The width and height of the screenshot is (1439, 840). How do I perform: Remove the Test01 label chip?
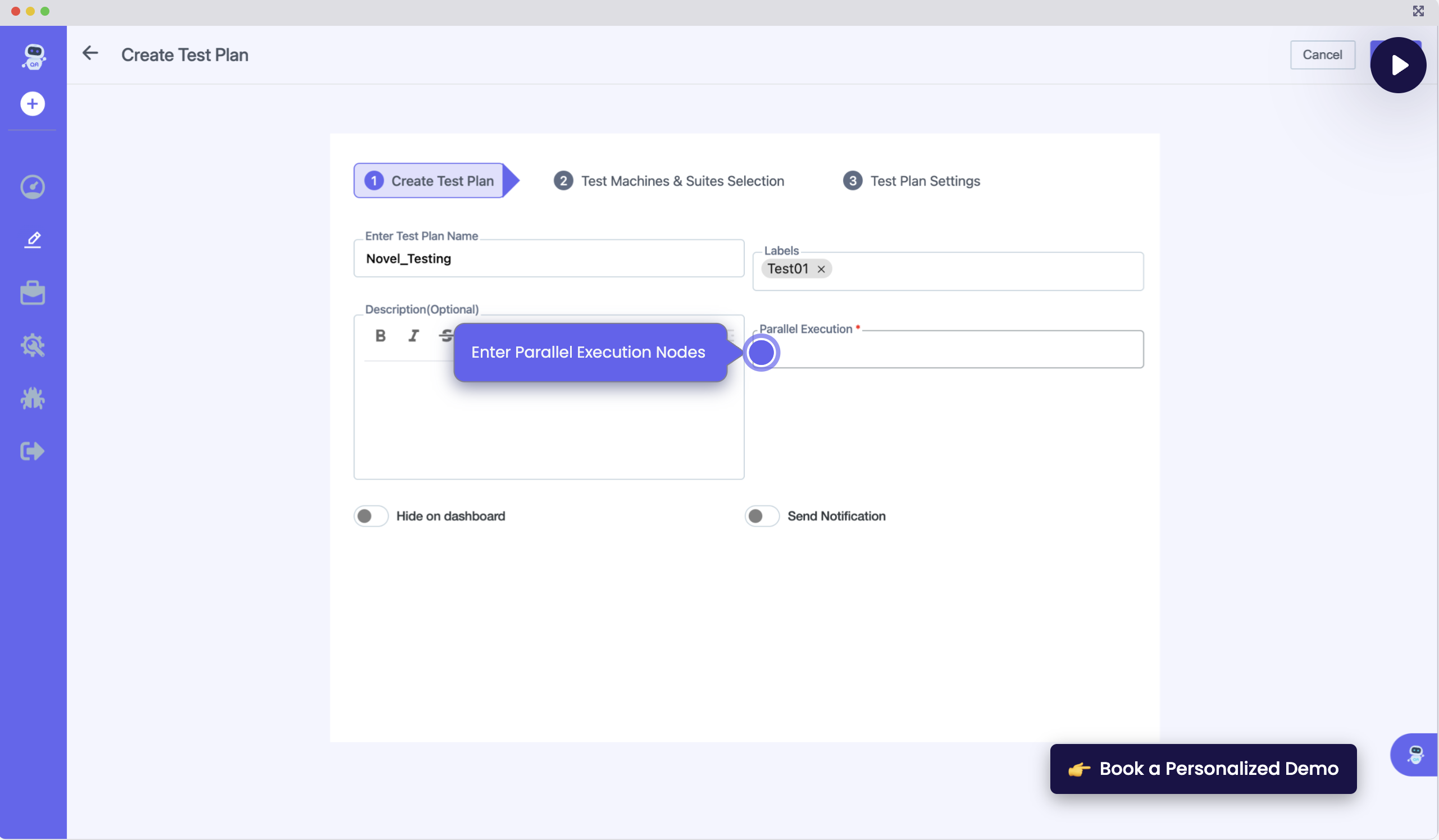click(821, 269)
